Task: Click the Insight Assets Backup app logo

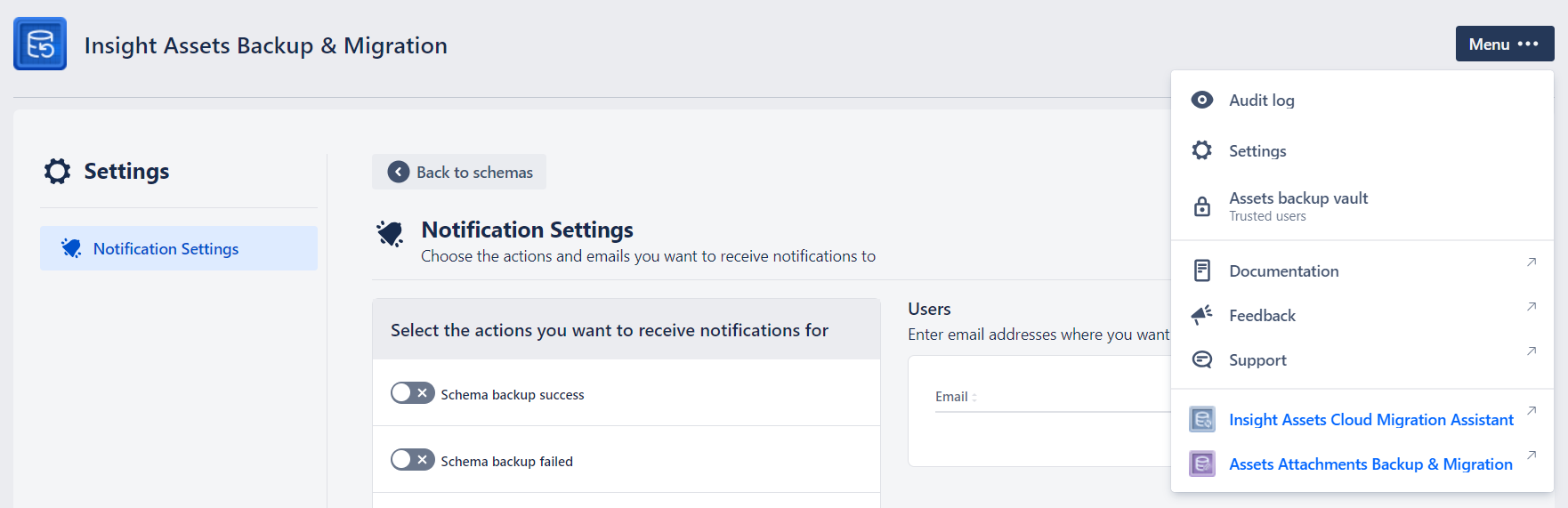Action: coord(40,44)
